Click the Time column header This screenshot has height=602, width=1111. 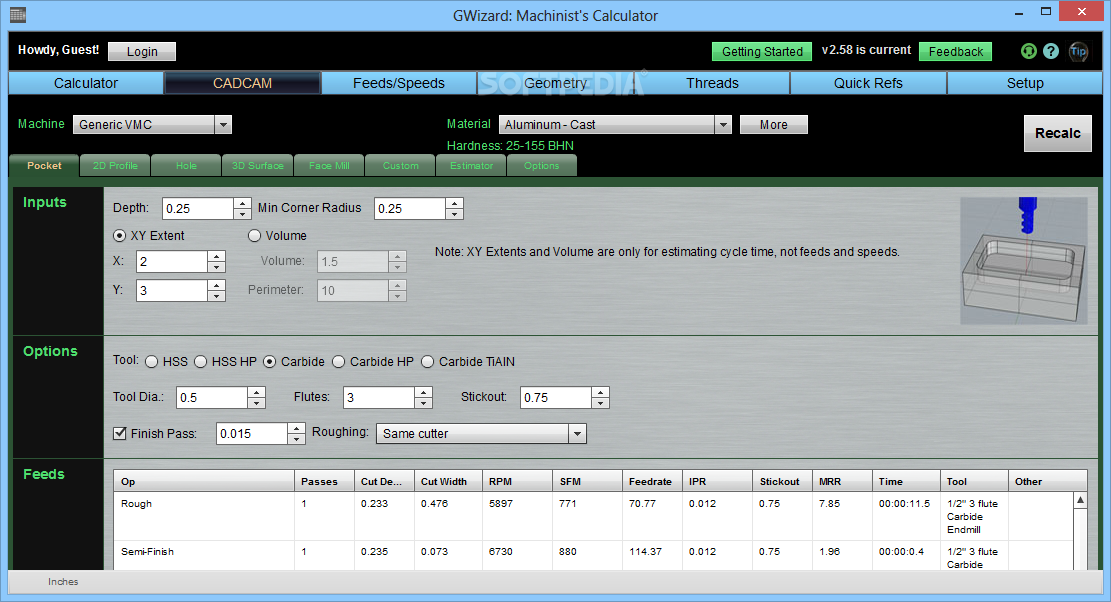906,482
